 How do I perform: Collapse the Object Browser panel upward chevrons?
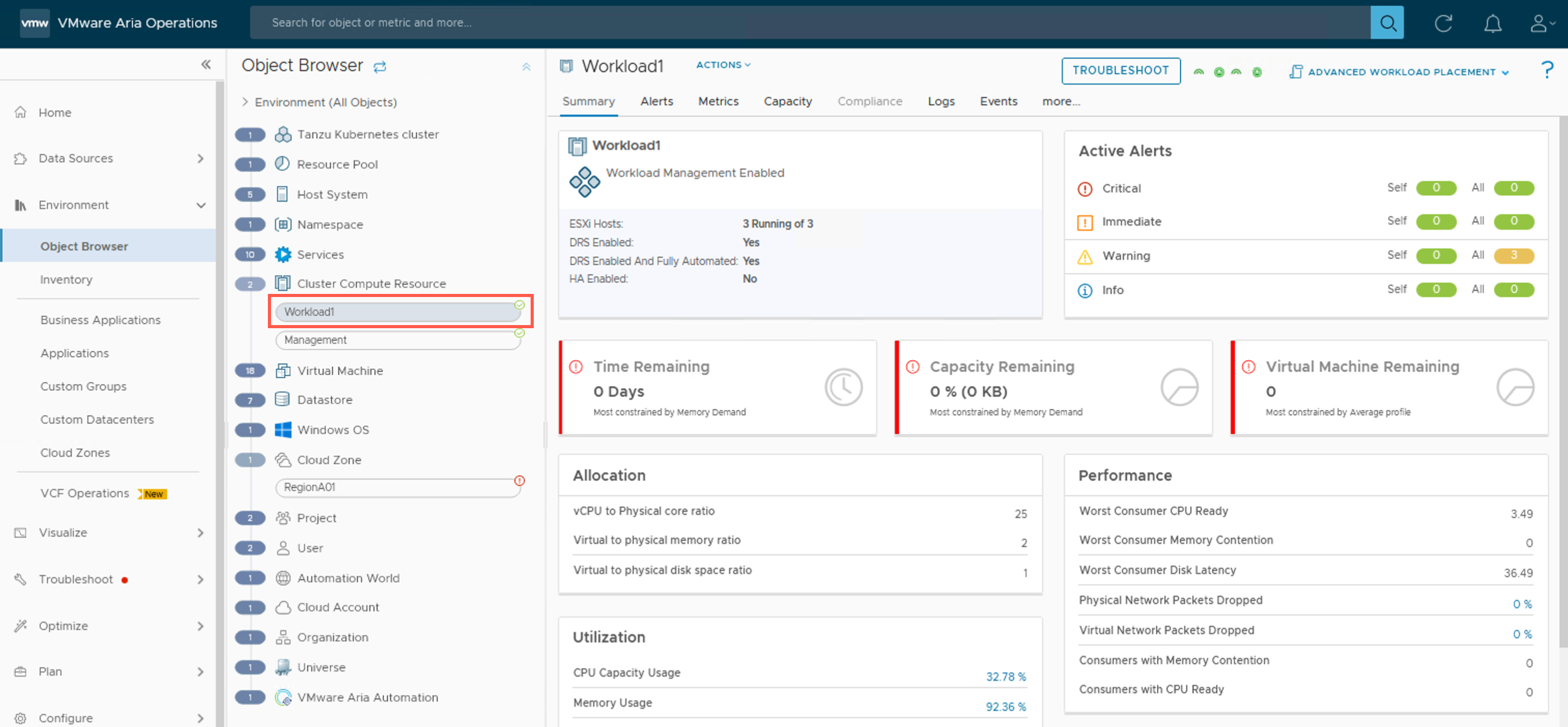click(526, 67)
